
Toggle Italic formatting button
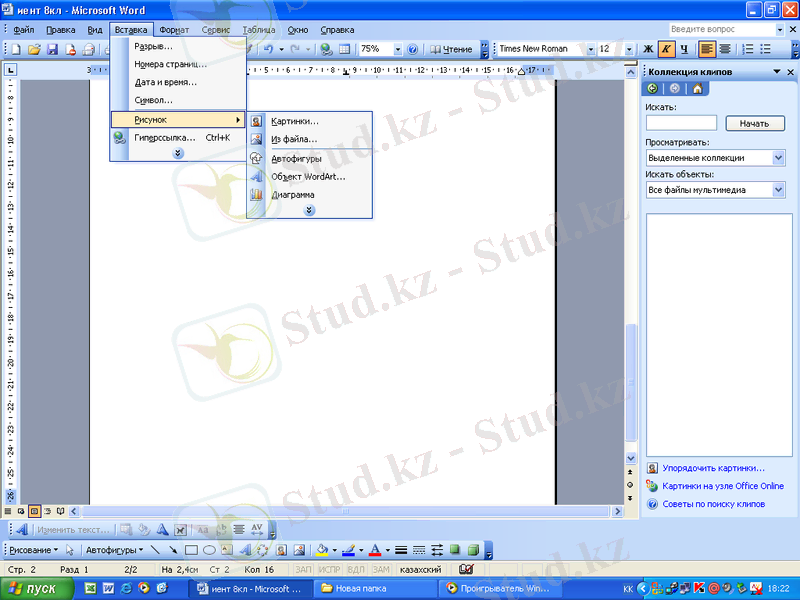[x=666, y=48]
